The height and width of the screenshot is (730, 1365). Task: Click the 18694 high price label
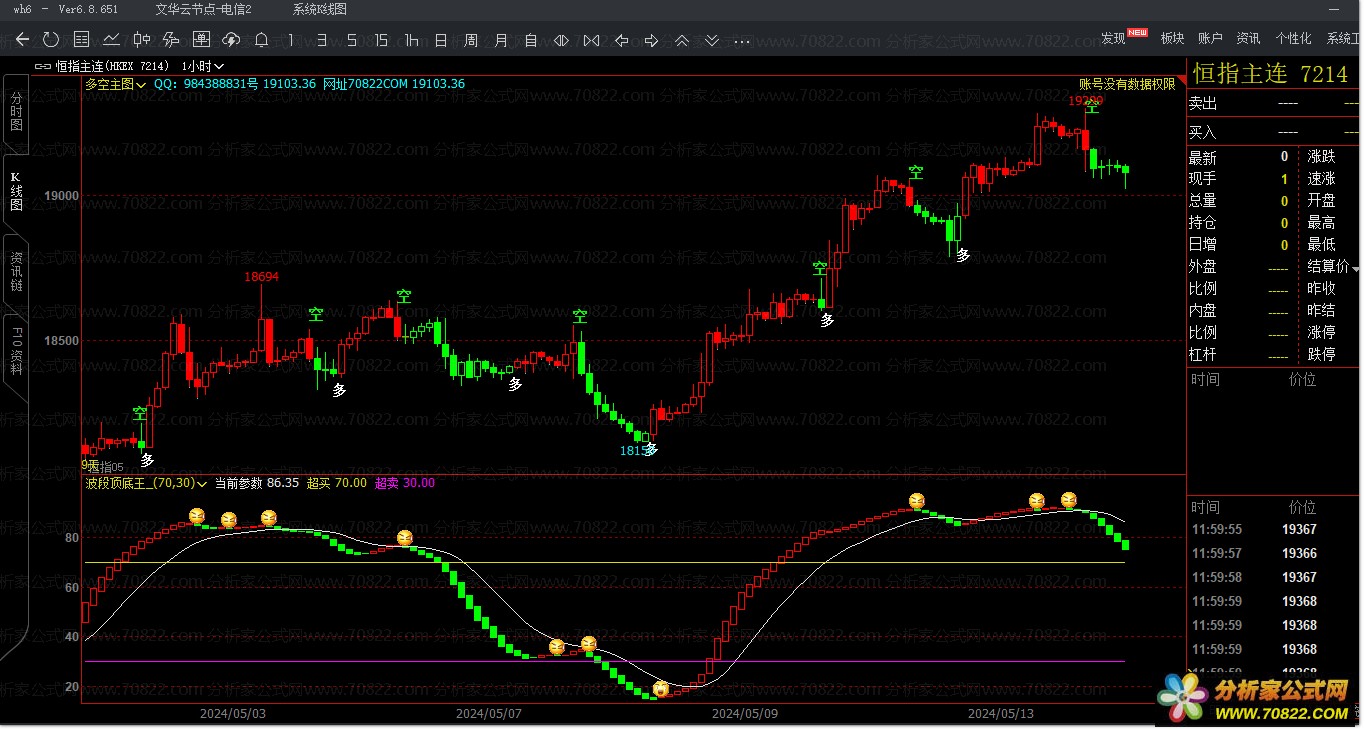tap(262, 276)
